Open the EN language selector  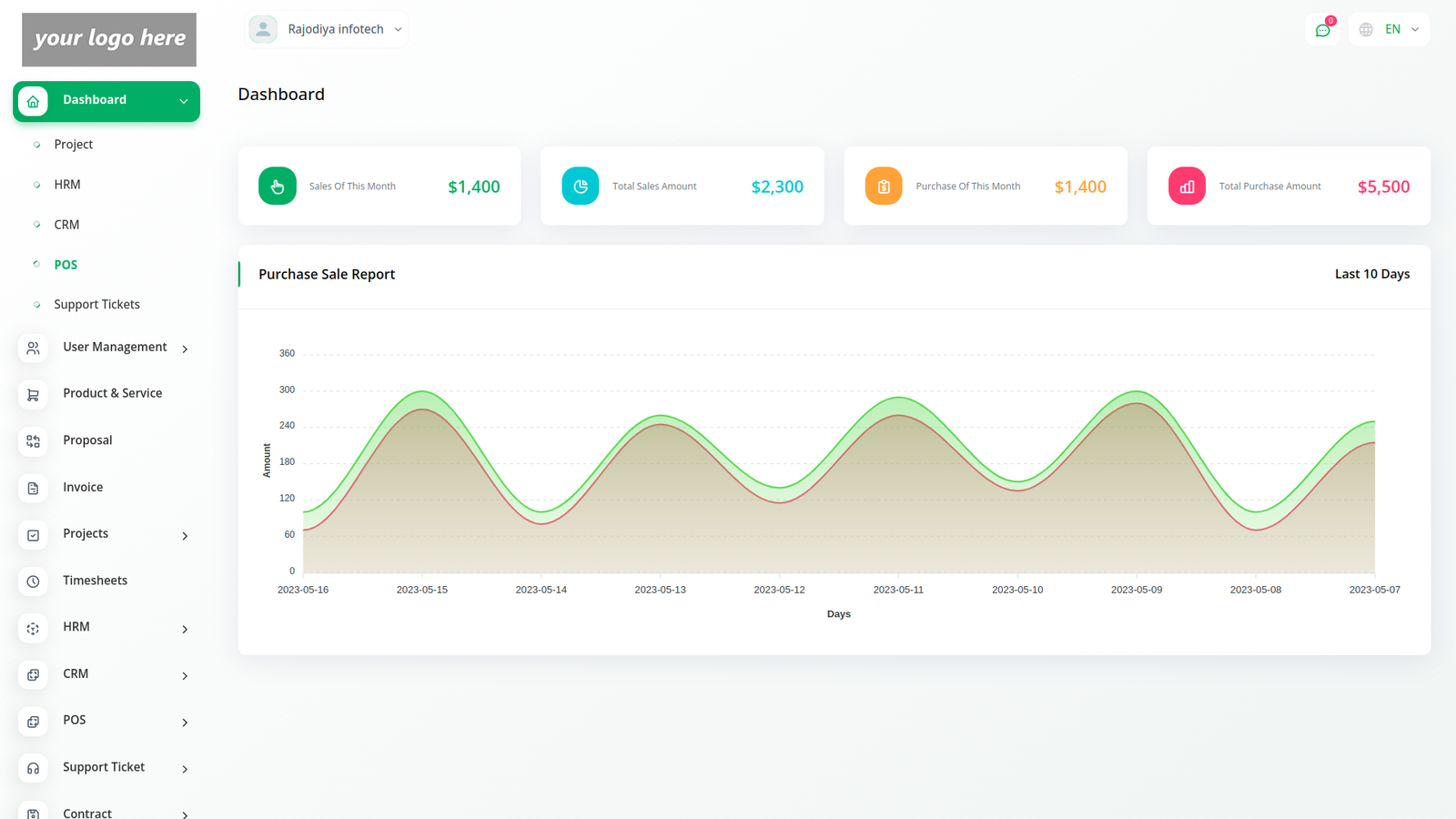pyautogui.click(x=1390, y=29)
